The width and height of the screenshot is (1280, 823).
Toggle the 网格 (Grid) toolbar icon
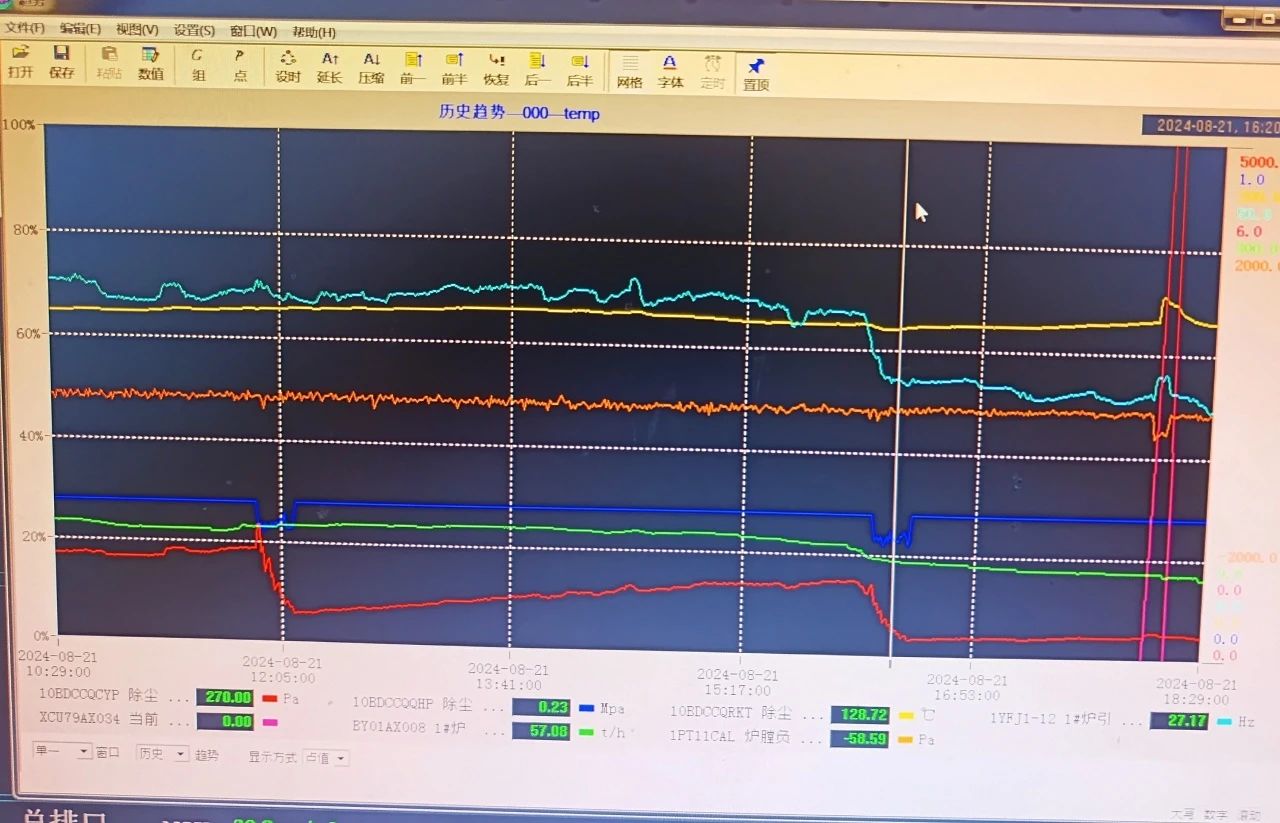[x=629, y=72]
